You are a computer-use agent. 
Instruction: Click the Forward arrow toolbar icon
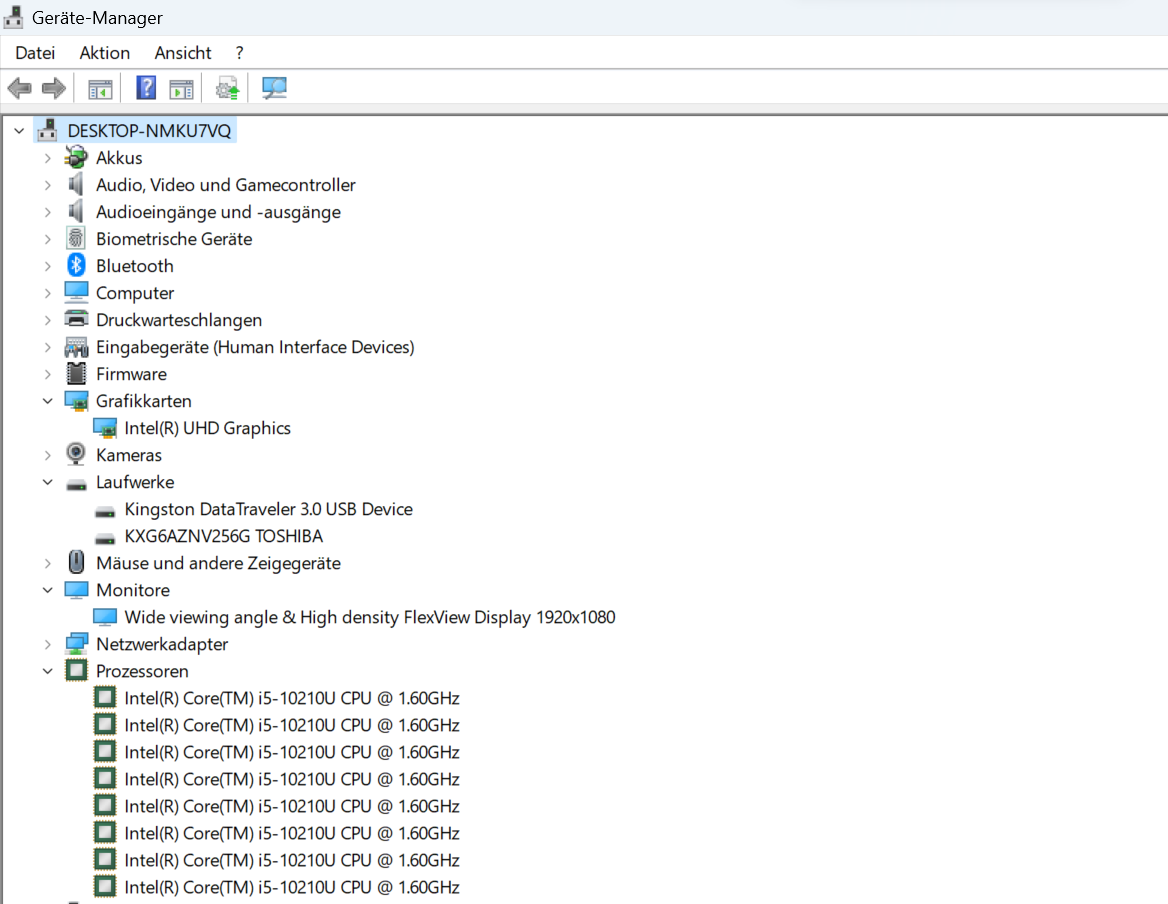coord(54,89)
